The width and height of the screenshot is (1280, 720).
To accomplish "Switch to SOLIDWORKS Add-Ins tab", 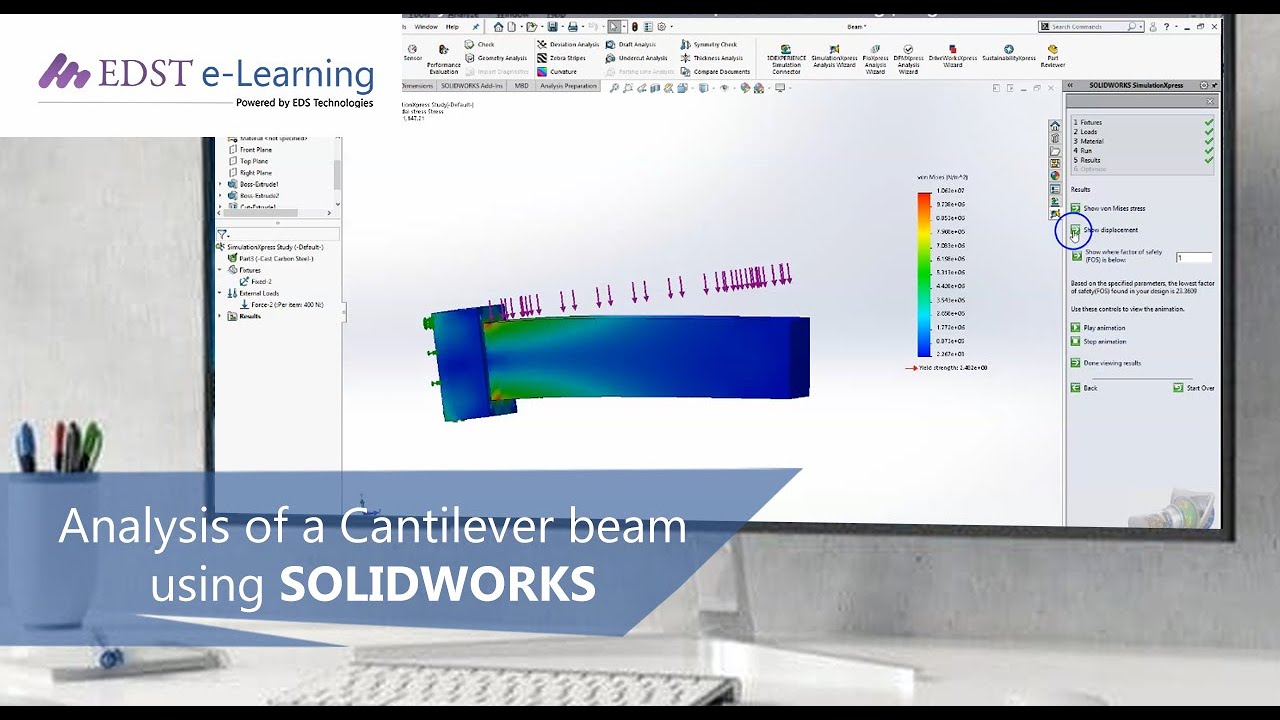I will (474, 86).
